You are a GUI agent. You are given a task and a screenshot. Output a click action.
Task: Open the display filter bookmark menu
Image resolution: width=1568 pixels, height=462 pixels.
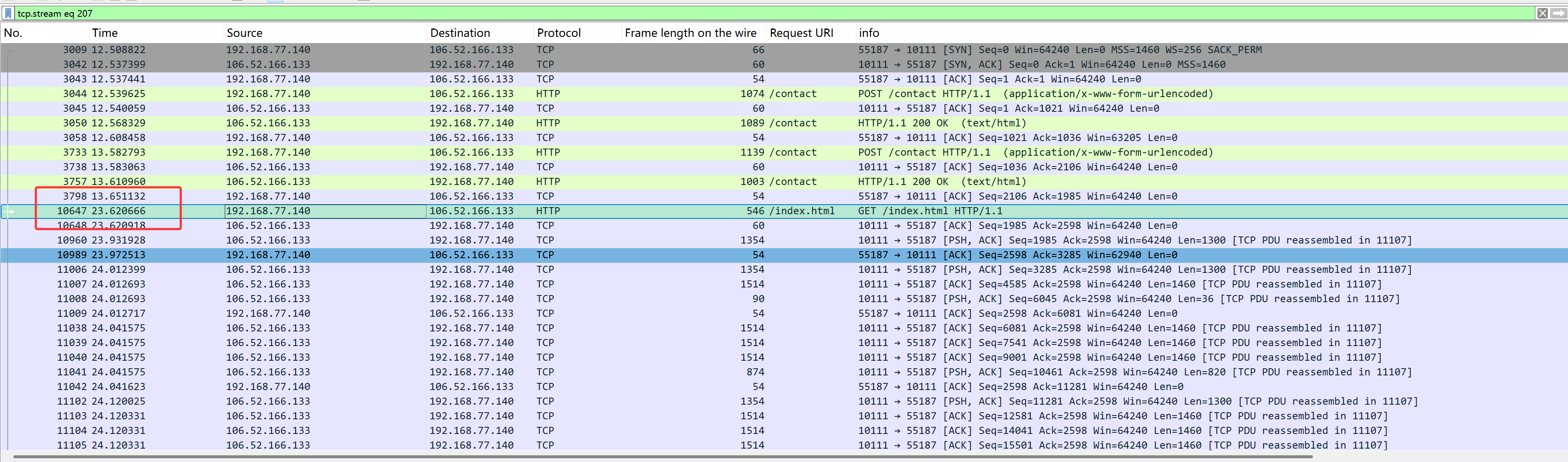coord(8,13)
